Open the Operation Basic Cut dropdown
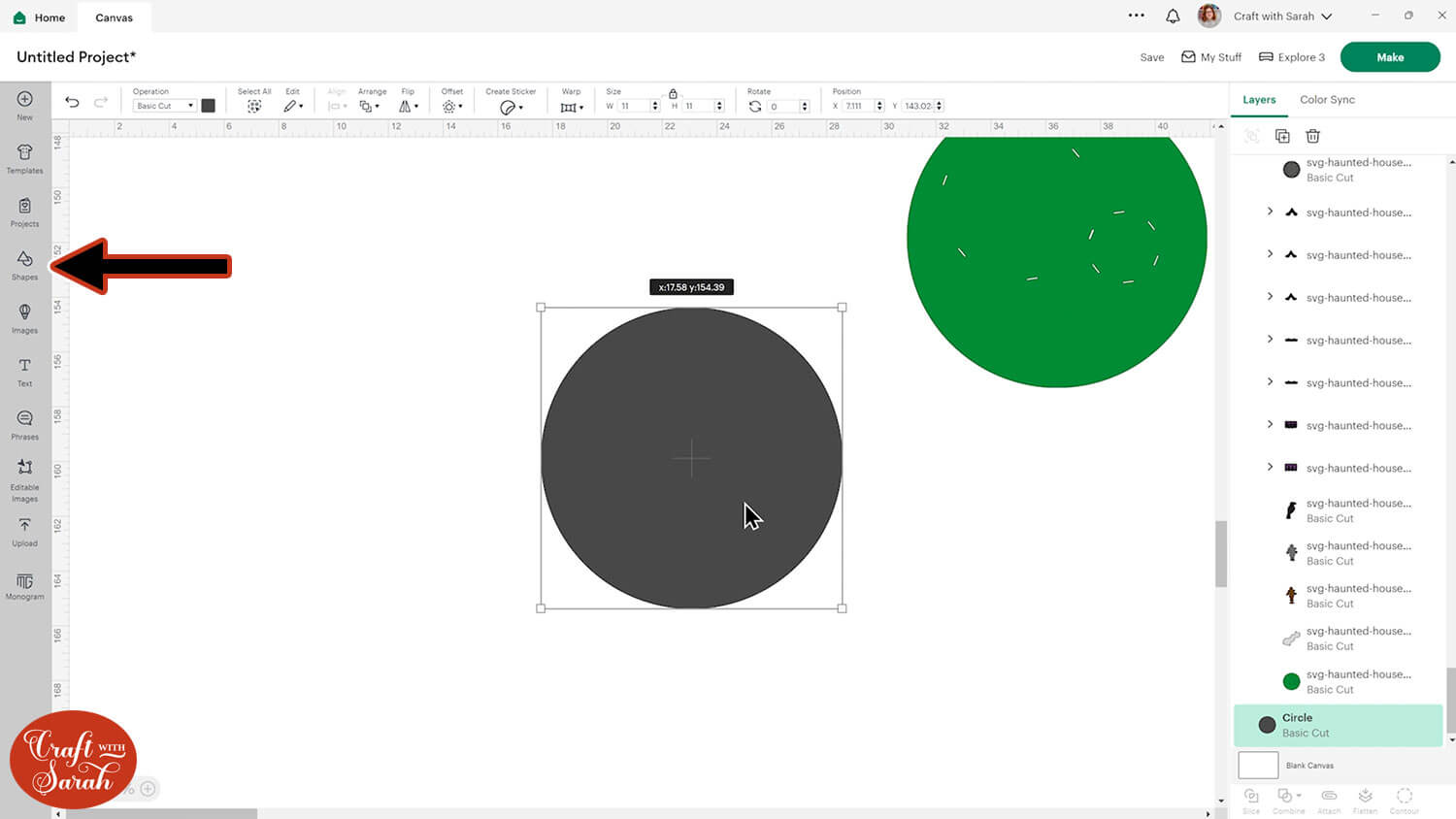Screen dimensions: 1456x819 164,106
